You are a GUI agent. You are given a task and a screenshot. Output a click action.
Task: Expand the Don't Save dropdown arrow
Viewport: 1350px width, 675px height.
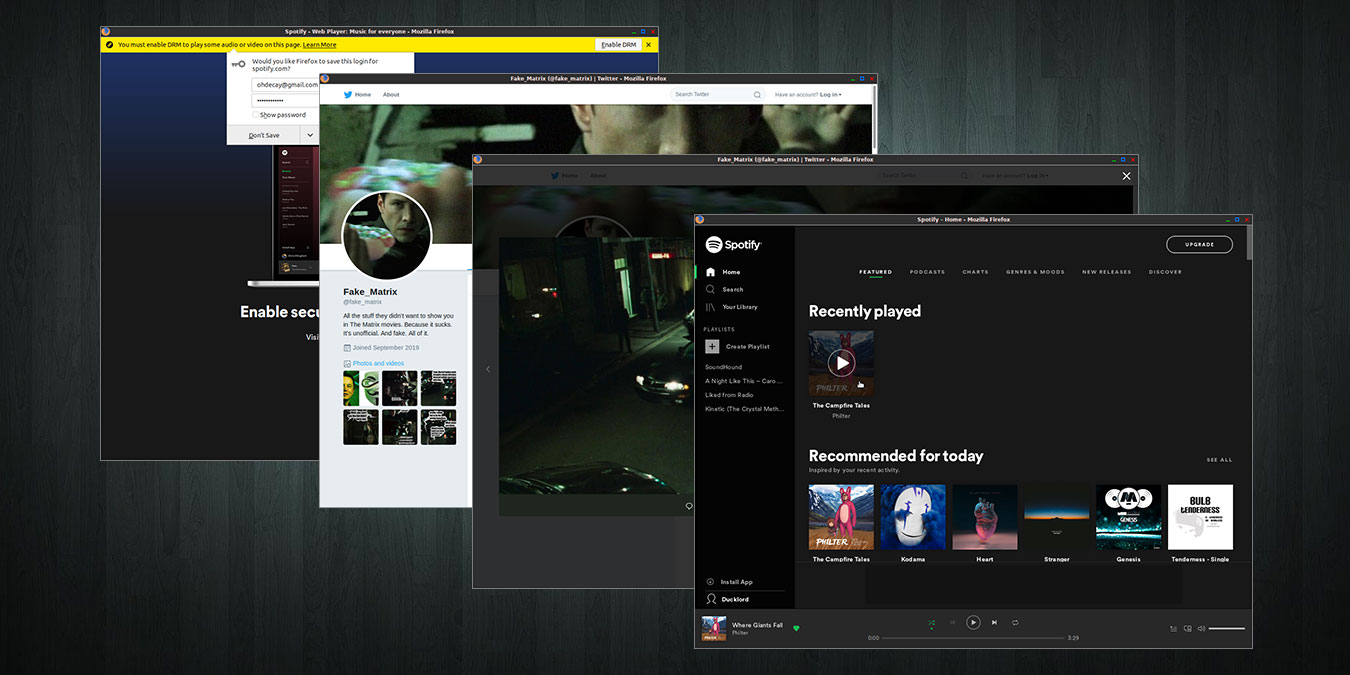[x=309, y=135]
